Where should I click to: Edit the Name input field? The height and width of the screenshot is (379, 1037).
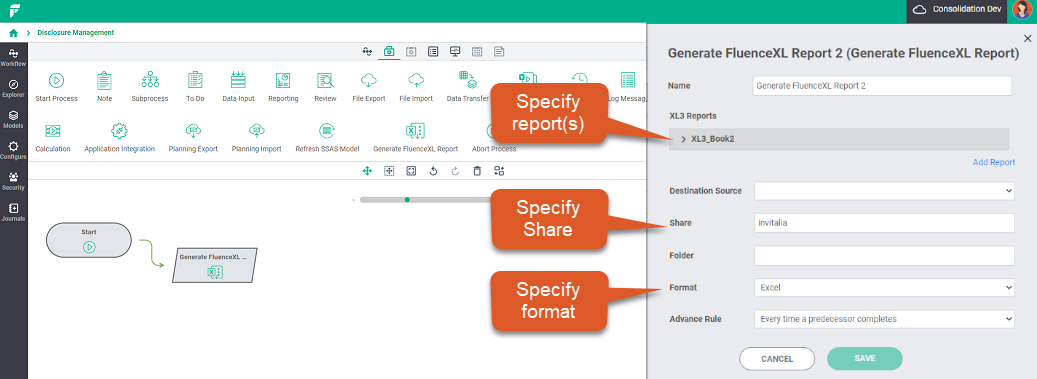[x=882, y=86]
